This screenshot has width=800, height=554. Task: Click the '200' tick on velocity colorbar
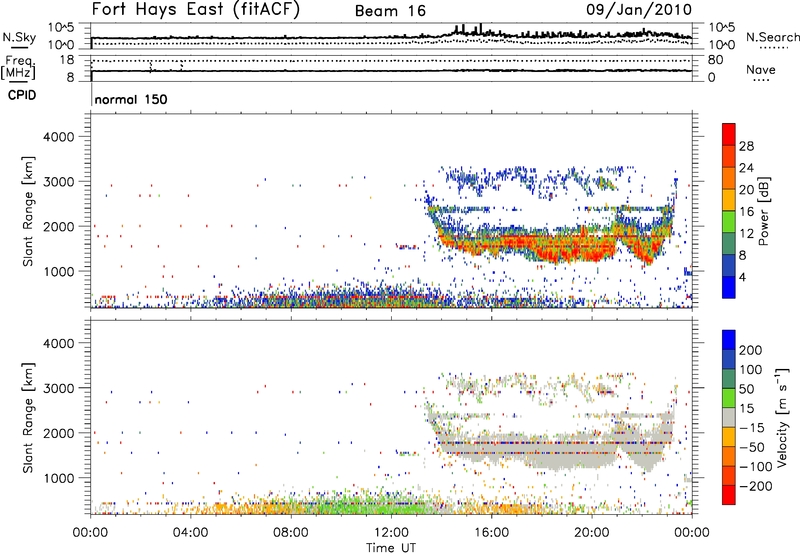(751, 350)
